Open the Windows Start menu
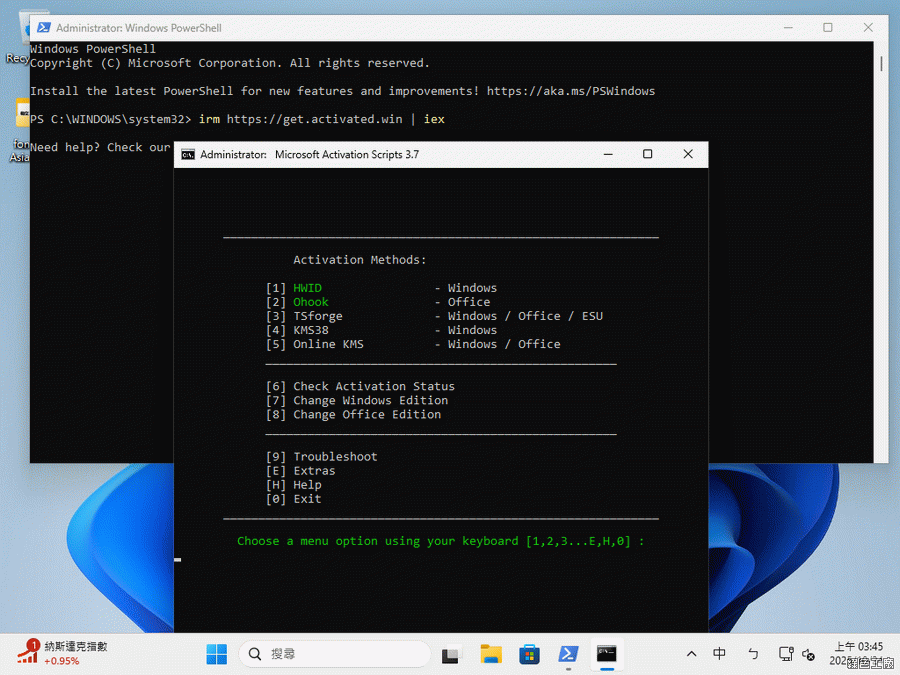 (216, 654)
